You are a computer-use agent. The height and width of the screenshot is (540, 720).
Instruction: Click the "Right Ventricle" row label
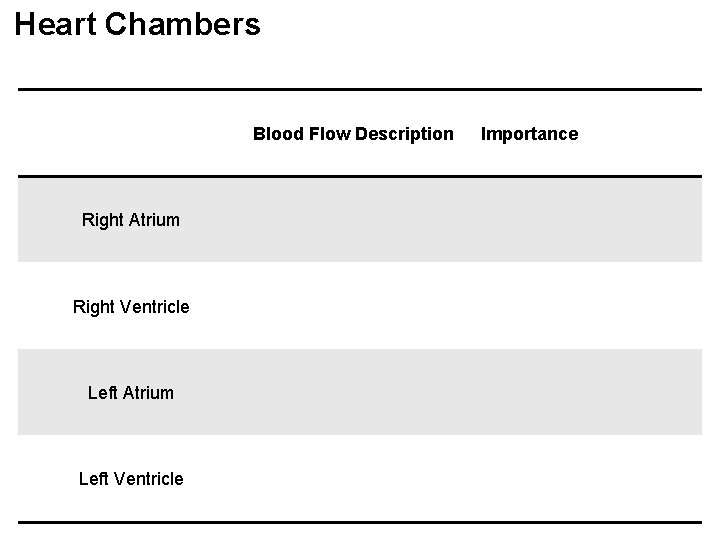[x=131, y=307]
